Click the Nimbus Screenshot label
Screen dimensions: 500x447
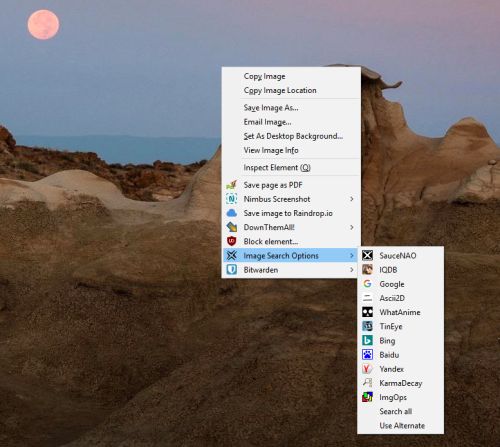(x=277, y=199)
